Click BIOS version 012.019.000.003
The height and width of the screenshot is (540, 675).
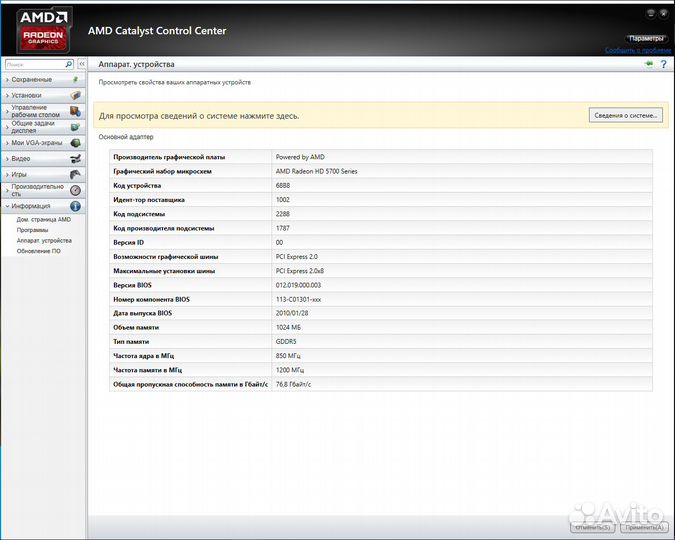pyautogui.click(x=298, y=285)
